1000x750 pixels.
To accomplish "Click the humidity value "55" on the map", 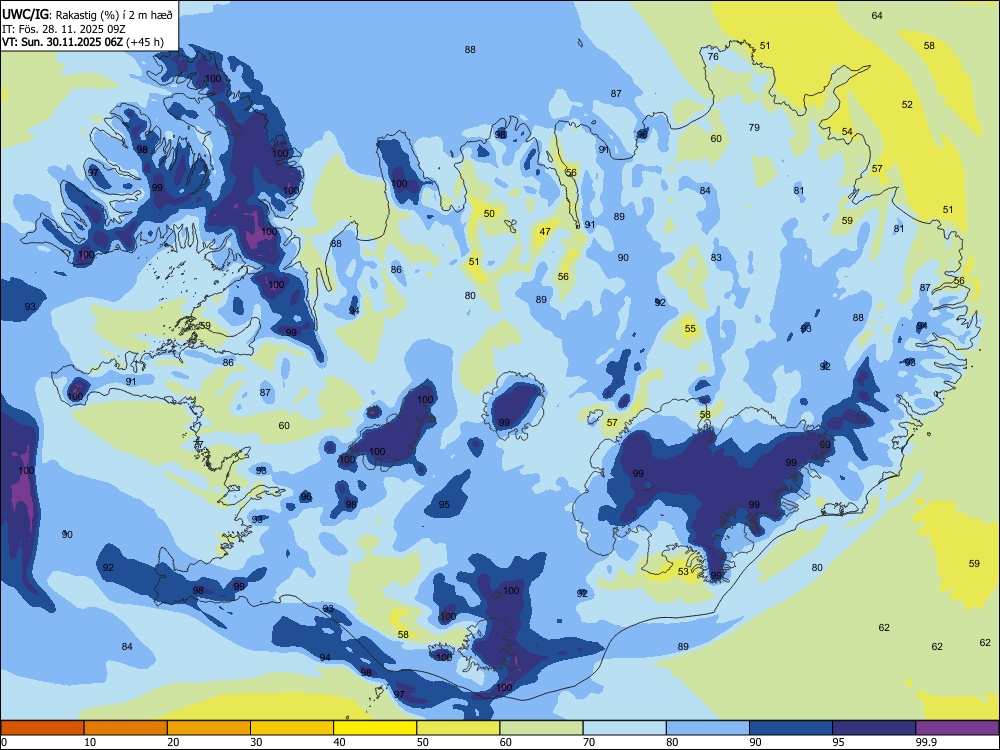I will (690, 329).
